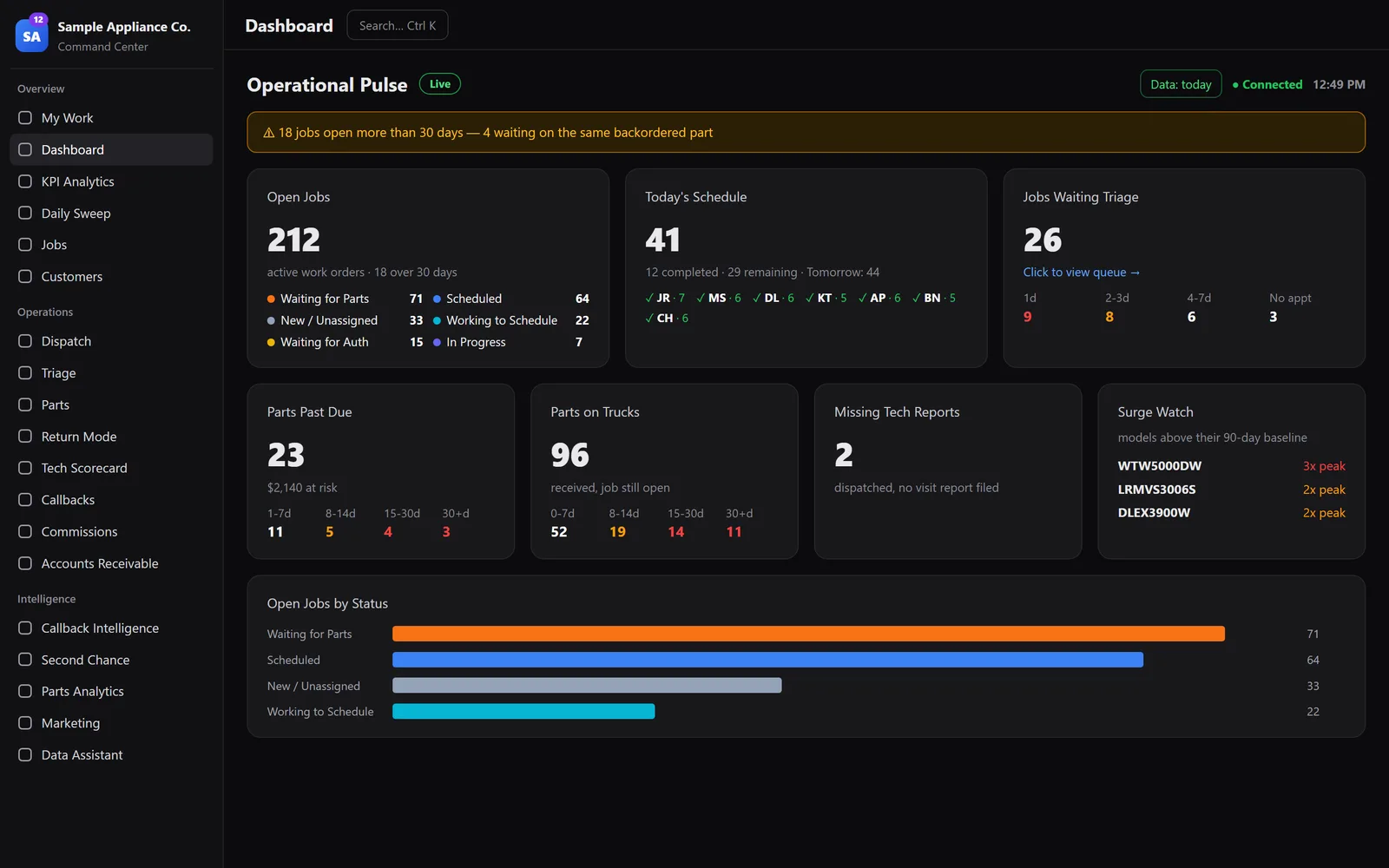Open Callback Intelligence page
Screen dimensions: 1389x868
tap(111, 628)
